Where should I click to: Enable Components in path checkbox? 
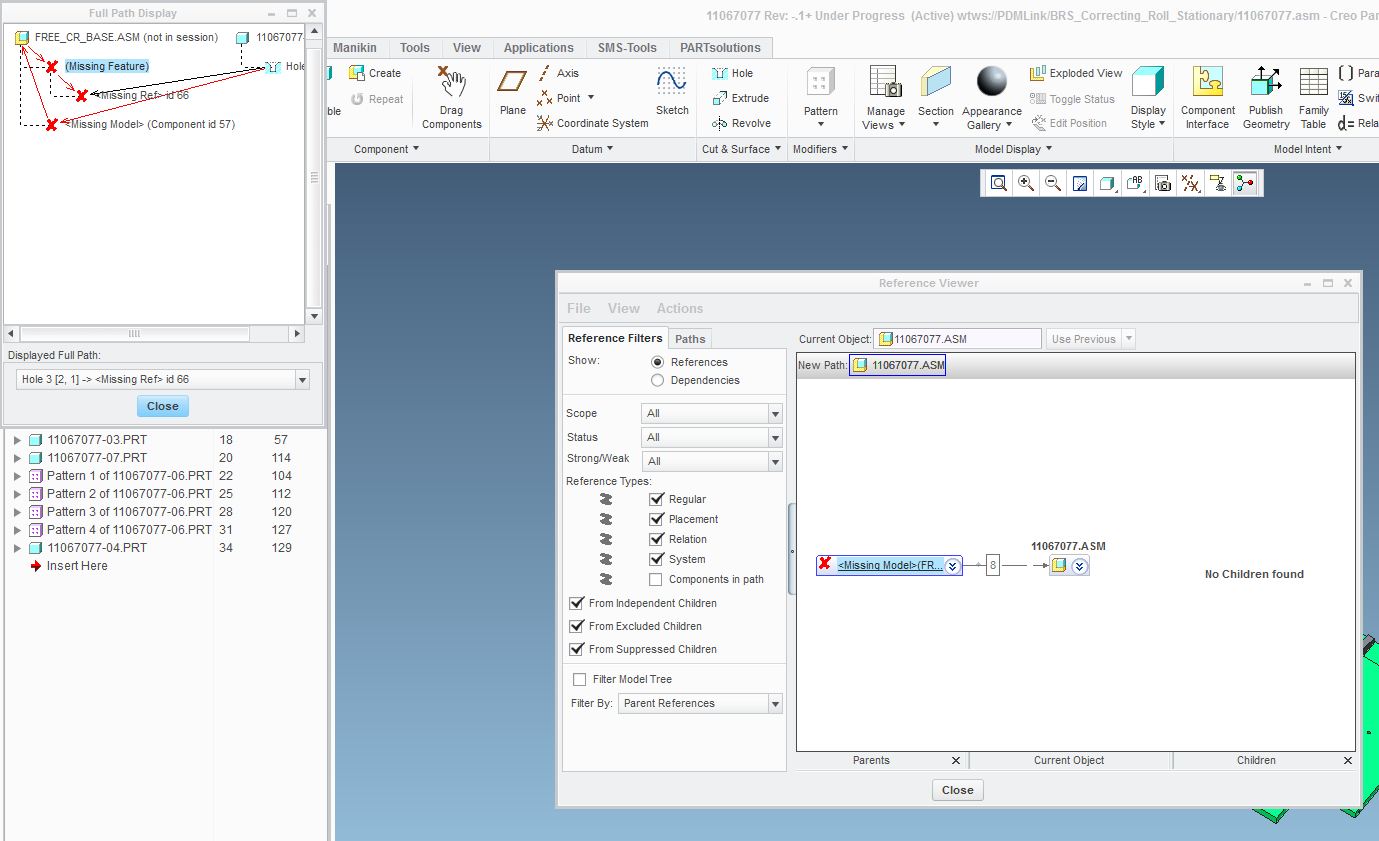[x=656, y=579]
